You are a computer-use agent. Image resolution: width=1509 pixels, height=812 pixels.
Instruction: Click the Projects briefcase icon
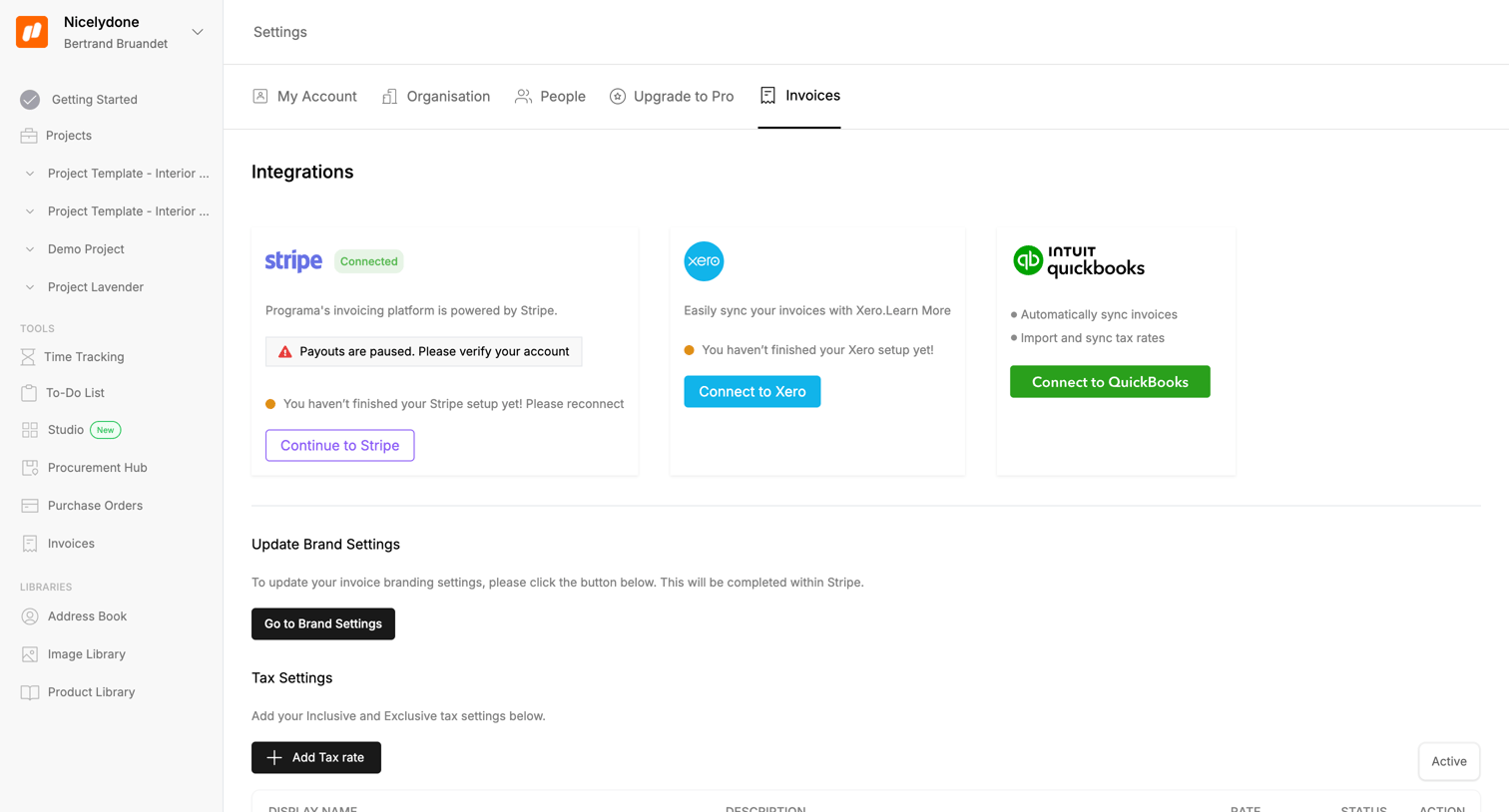click(29, 136)
